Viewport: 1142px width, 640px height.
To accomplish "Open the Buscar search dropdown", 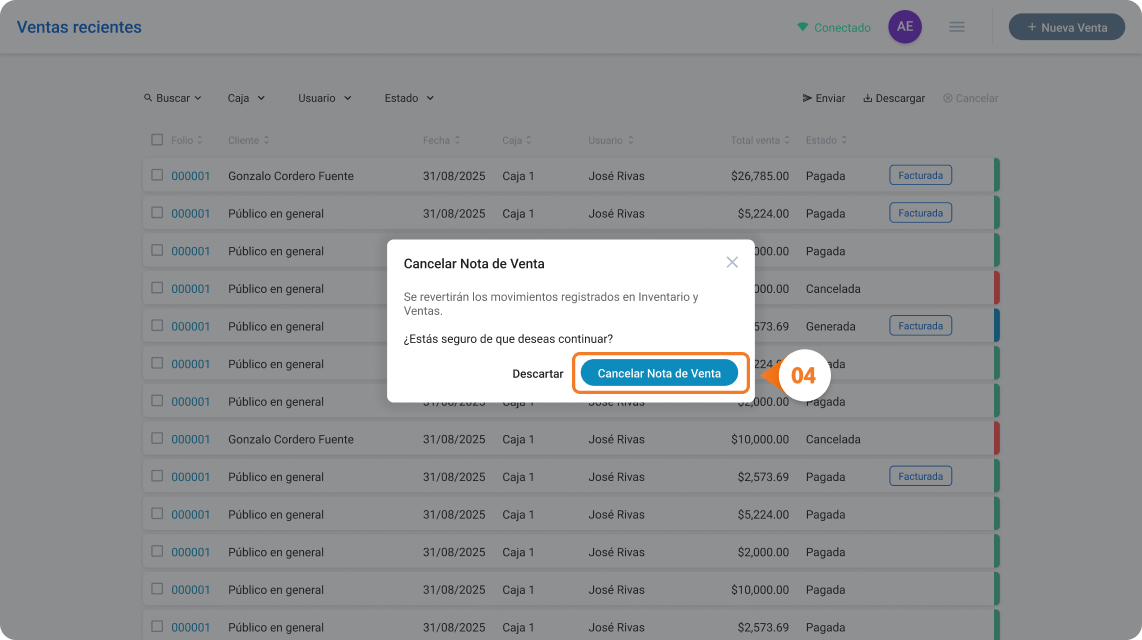I will click(x=173, y=98).
